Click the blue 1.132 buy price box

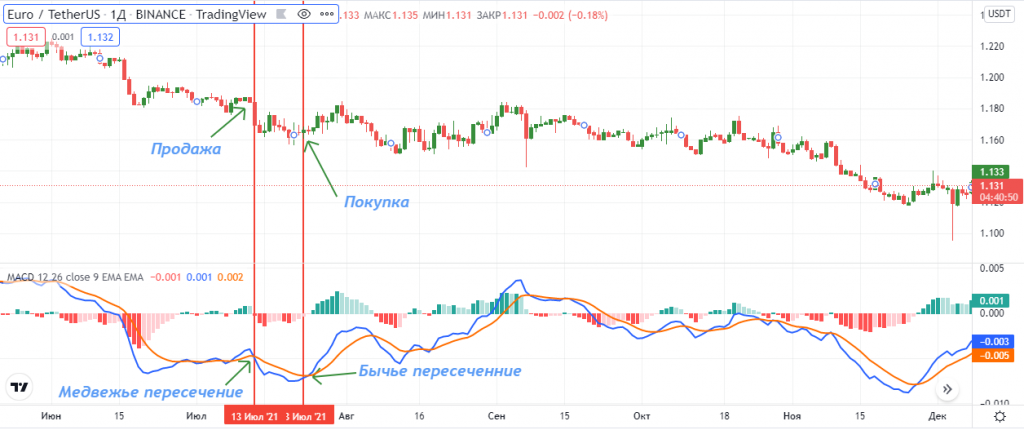[101, 37]
